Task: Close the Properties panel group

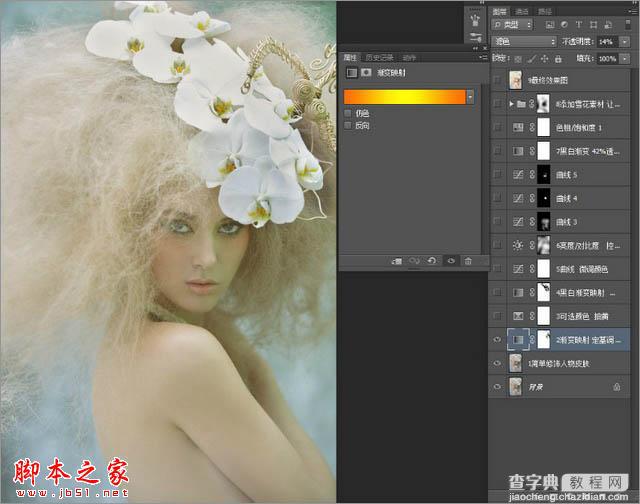Action: tap(484, 49)
